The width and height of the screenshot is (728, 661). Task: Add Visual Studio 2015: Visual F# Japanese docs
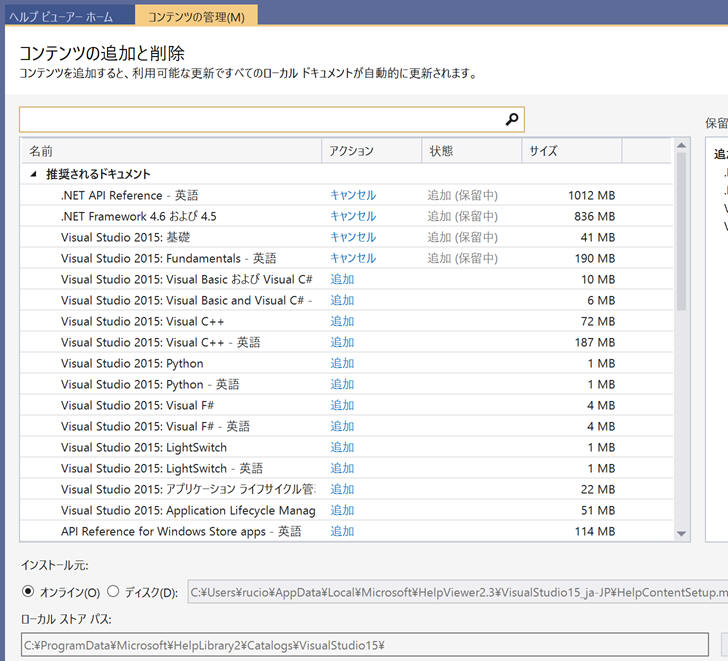pyautogui.click(x=342, y=405)
